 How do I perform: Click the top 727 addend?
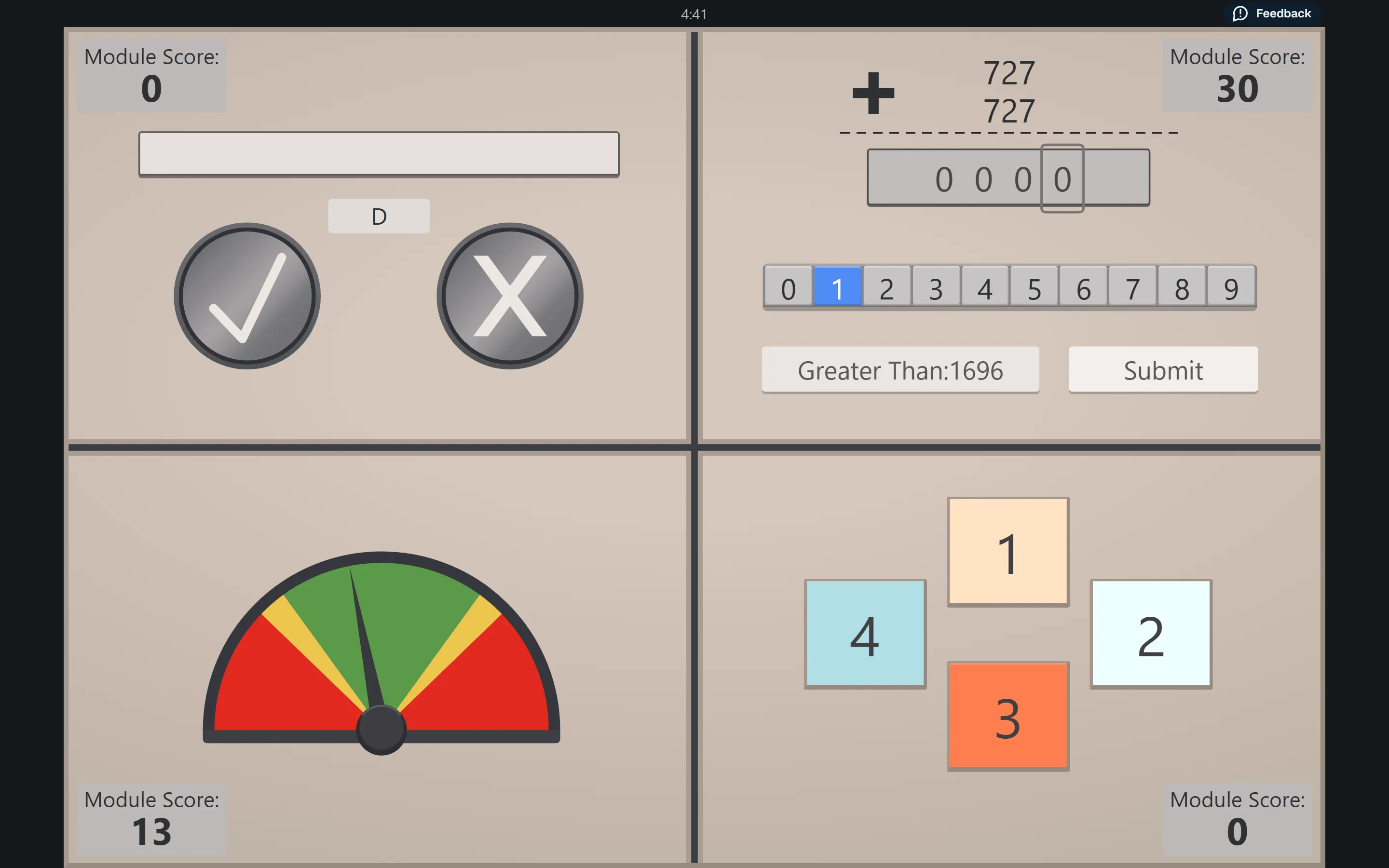(x=1009, y=73)
